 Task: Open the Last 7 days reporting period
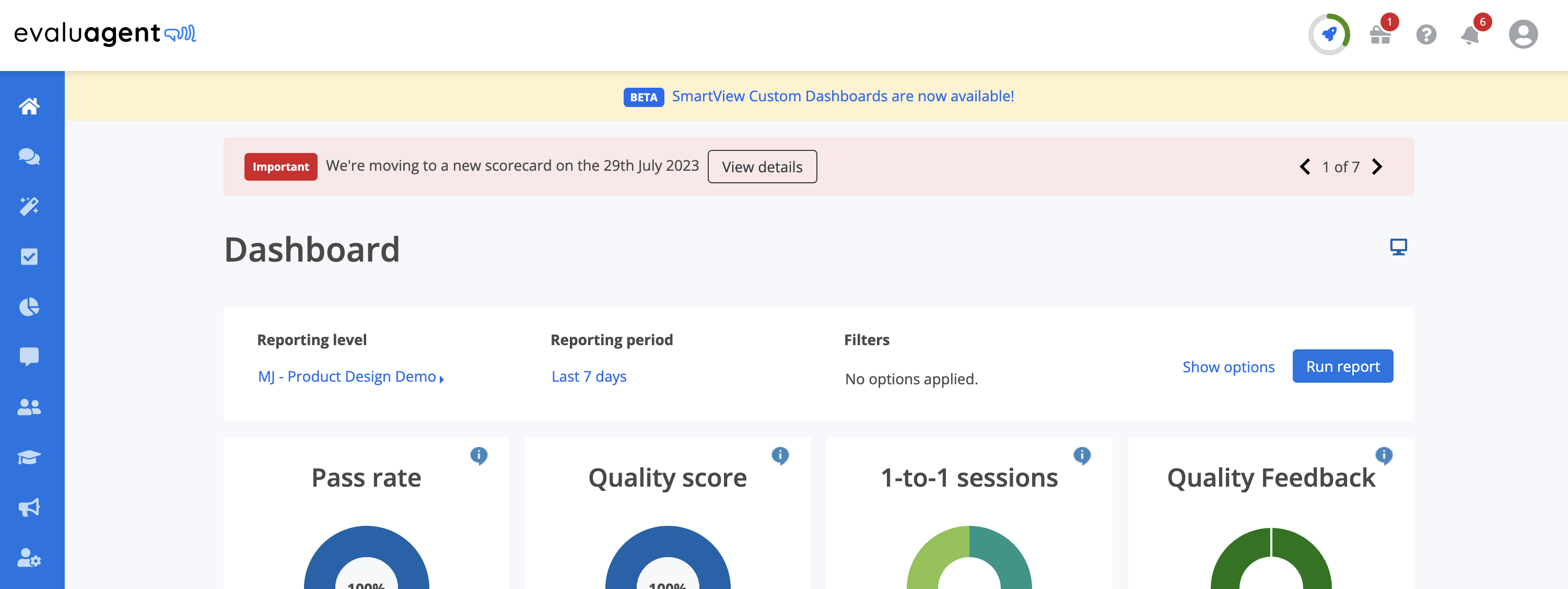click(x=589, y=376)
